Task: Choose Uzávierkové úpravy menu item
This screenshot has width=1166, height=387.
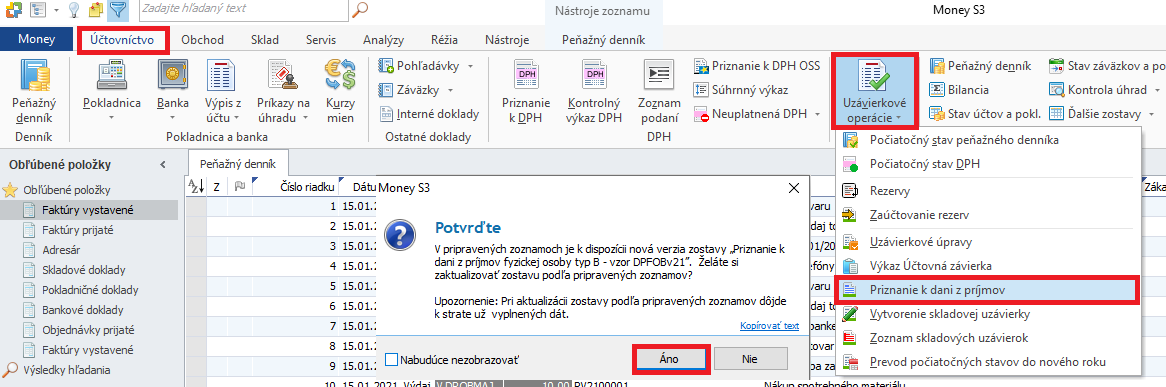Action: coord(989,242)
